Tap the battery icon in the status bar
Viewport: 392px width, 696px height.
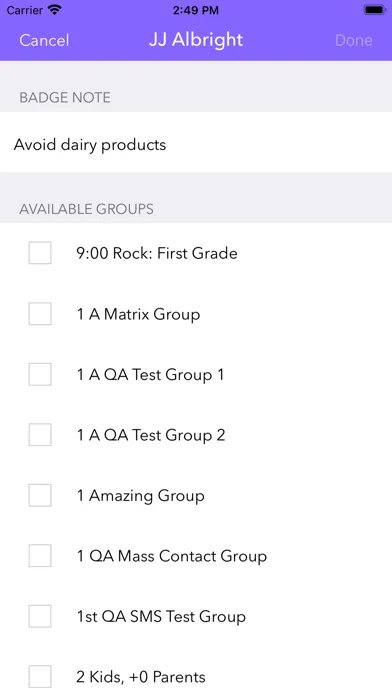click(375, 10)
